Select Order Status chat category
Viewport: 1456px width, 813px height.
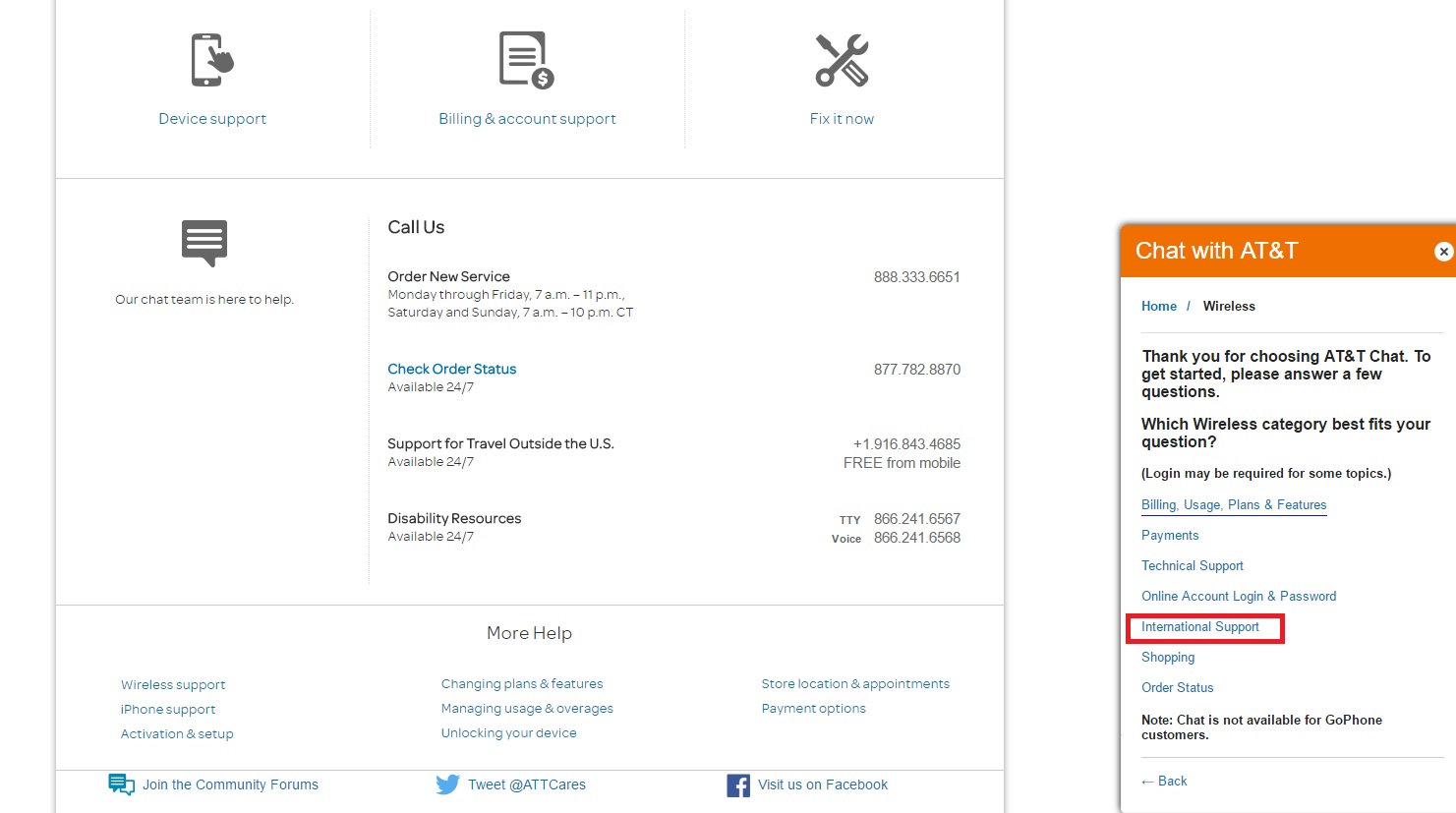pos(1177,688)
